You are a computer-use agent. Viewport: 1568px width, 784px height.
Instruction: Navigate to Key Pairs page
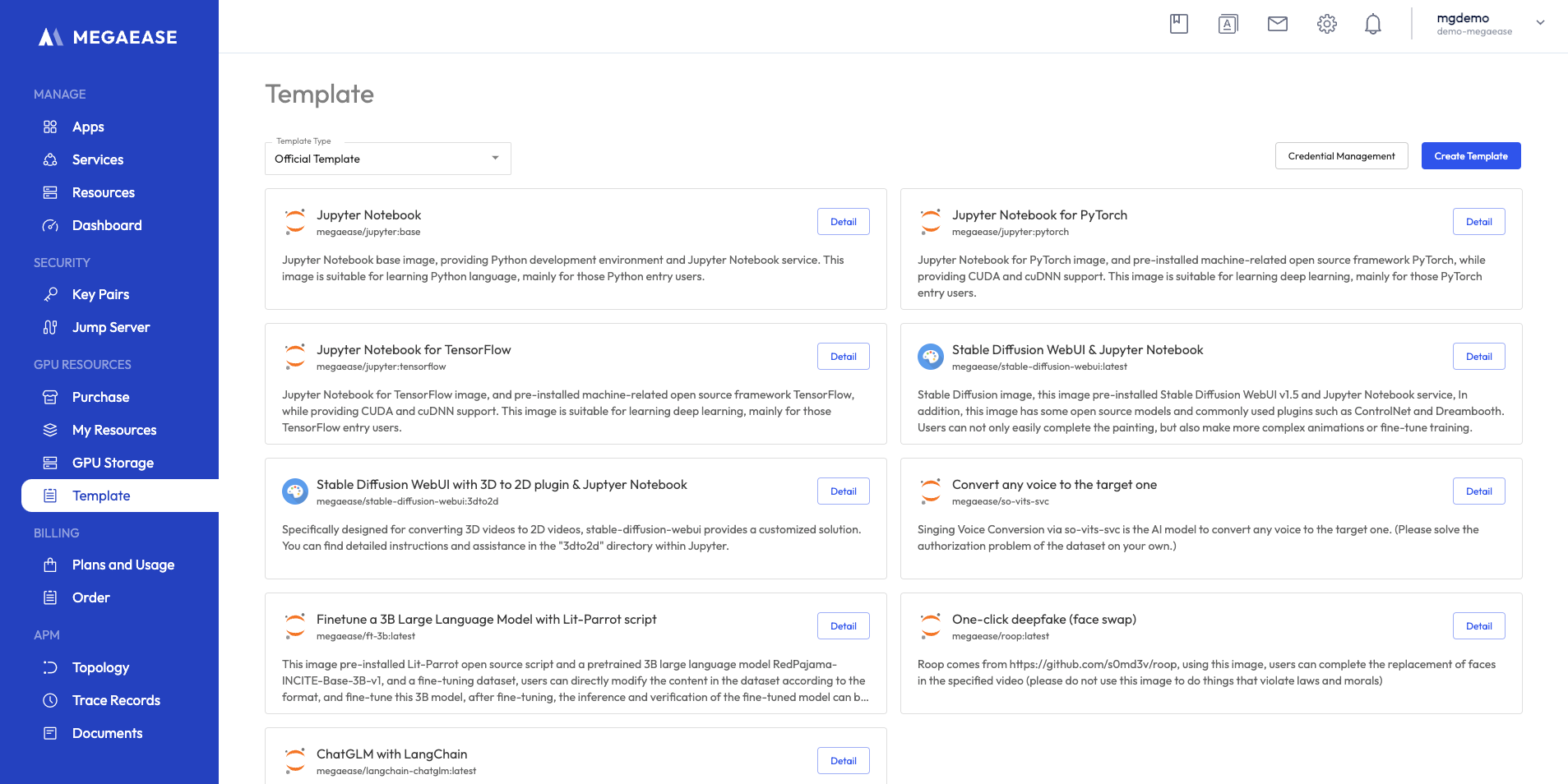coord(100,294)
